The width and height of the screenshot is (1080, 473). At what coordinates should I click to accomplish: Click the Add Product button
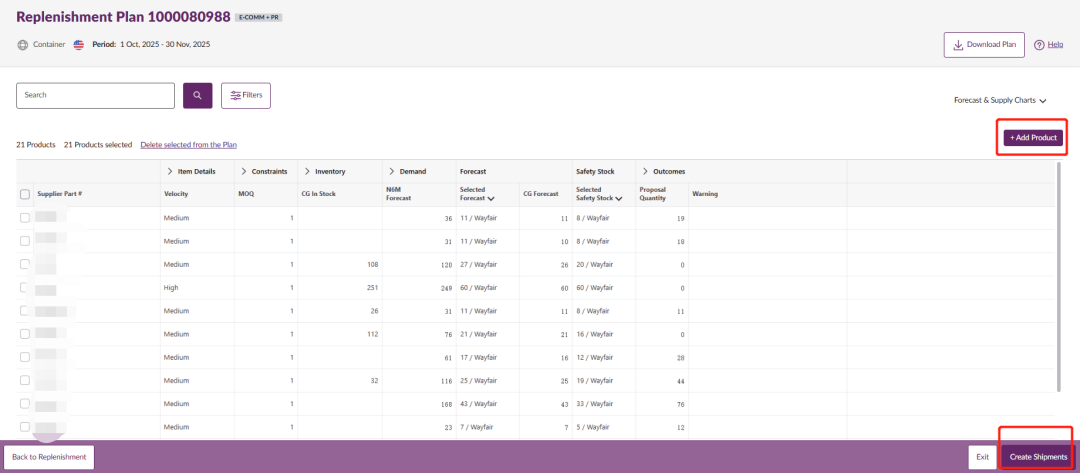(1033, 137)
